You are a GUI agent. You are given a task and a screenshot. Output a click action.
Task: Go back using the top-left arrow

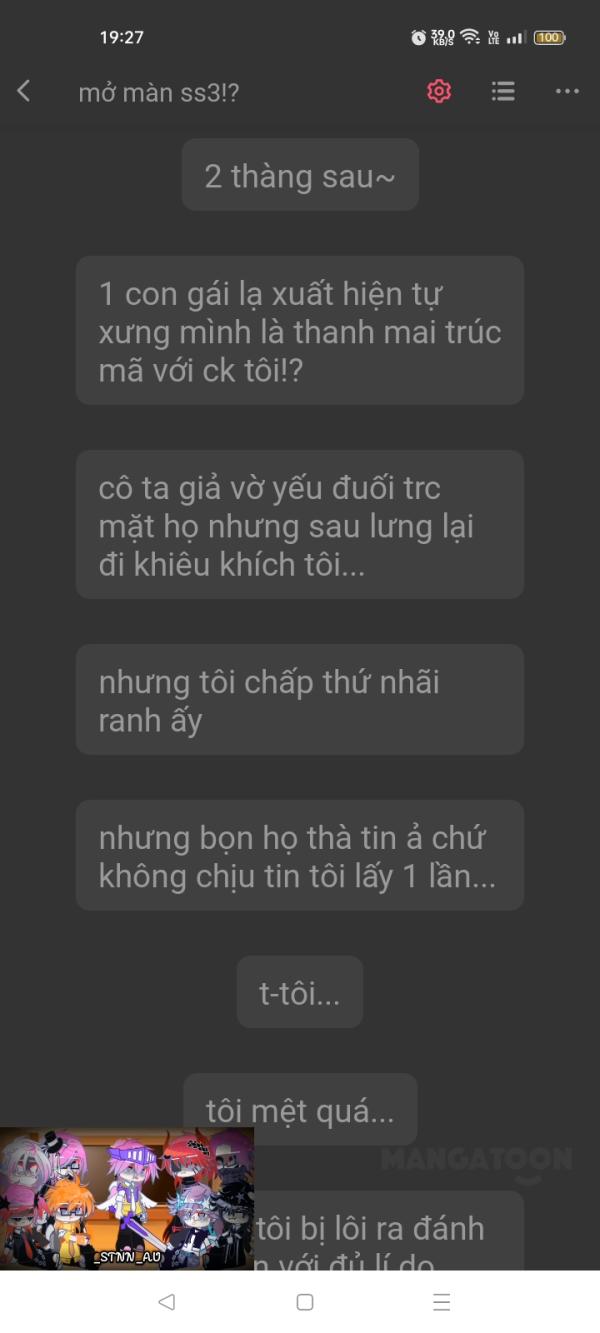24,91
